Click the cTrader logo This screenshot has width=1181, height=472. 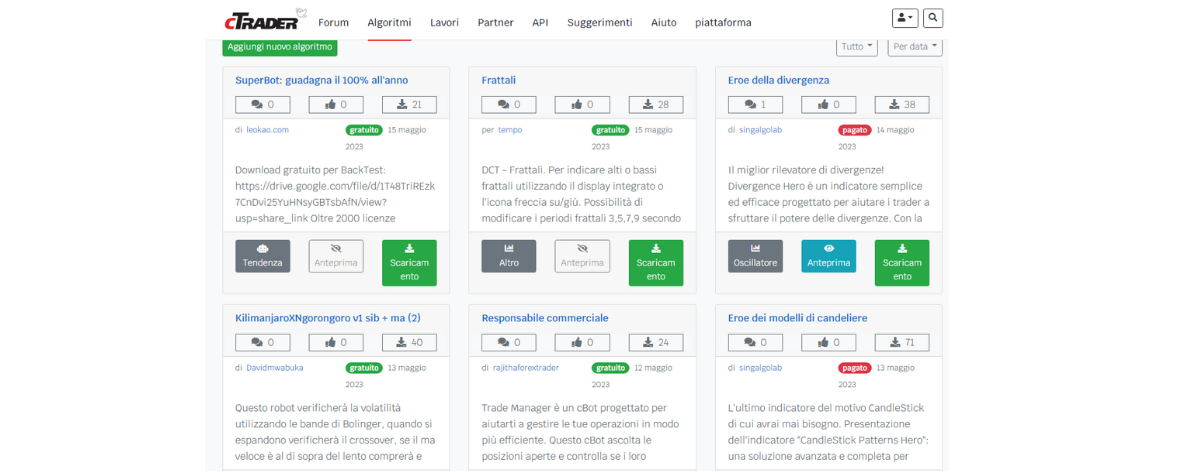pos(264,20)
